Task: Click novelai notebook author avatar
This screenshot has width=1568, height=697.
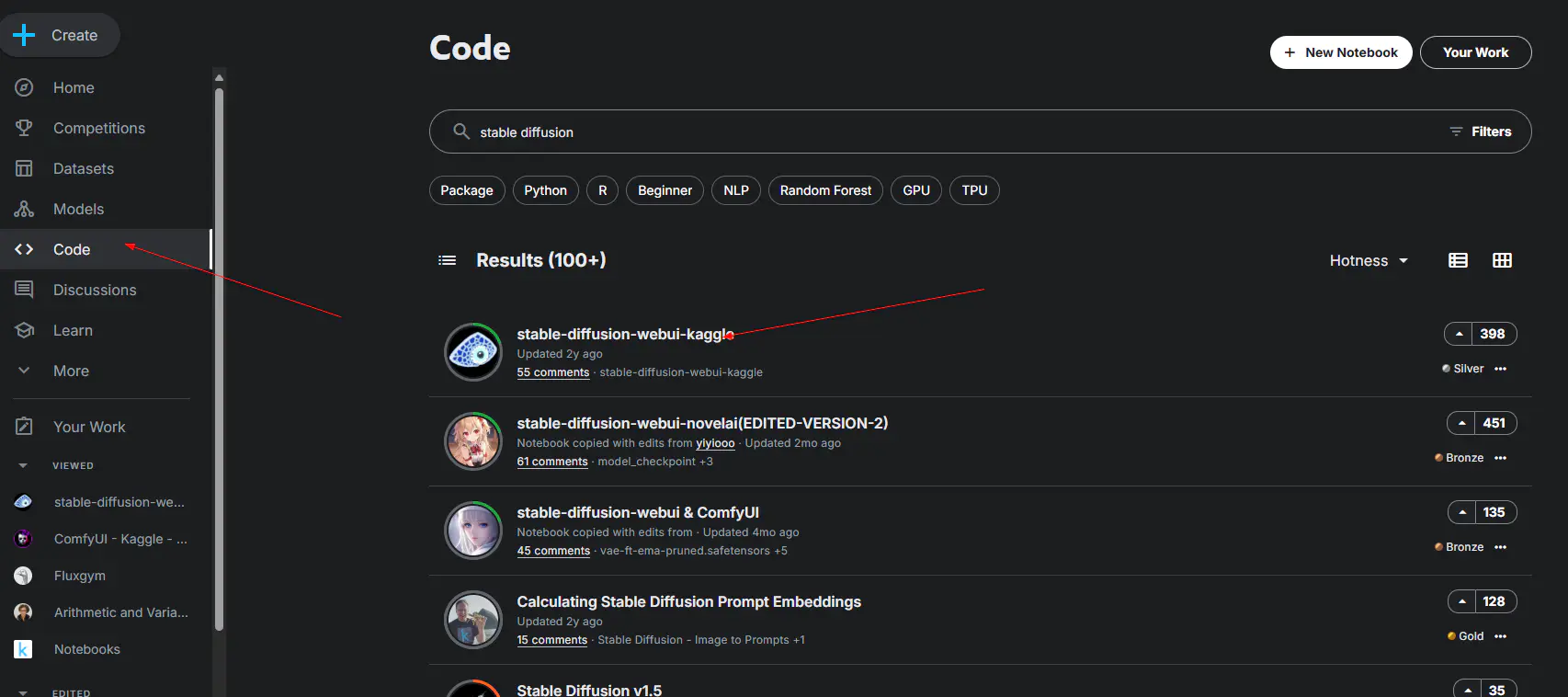Action: point(473,440)
